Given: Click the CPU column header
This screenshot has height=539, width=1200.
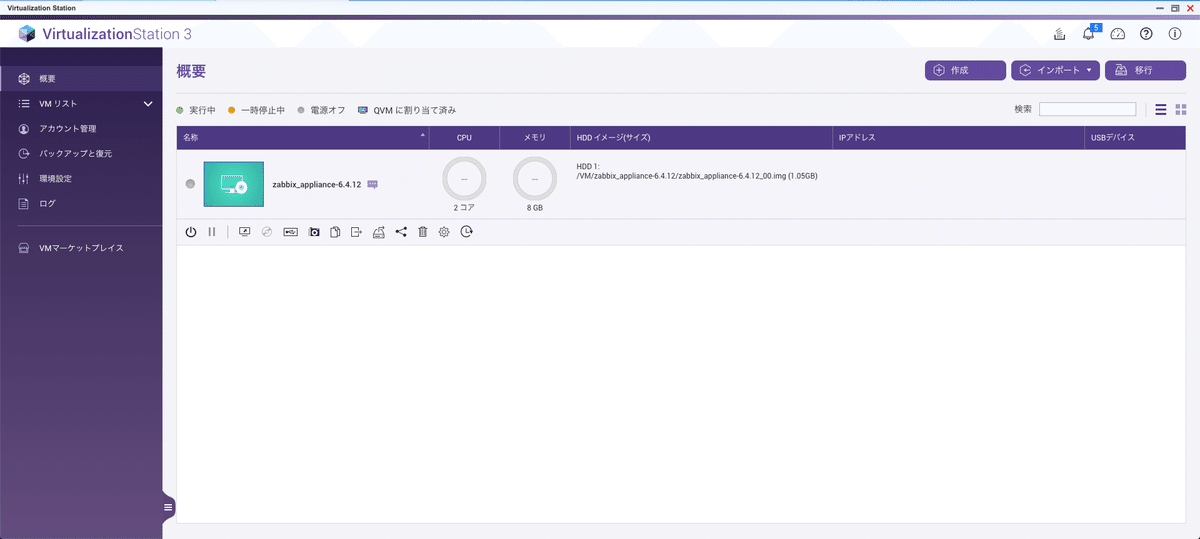Looking at the screenshot, I should pyautogui.click(x=464, y=137).
